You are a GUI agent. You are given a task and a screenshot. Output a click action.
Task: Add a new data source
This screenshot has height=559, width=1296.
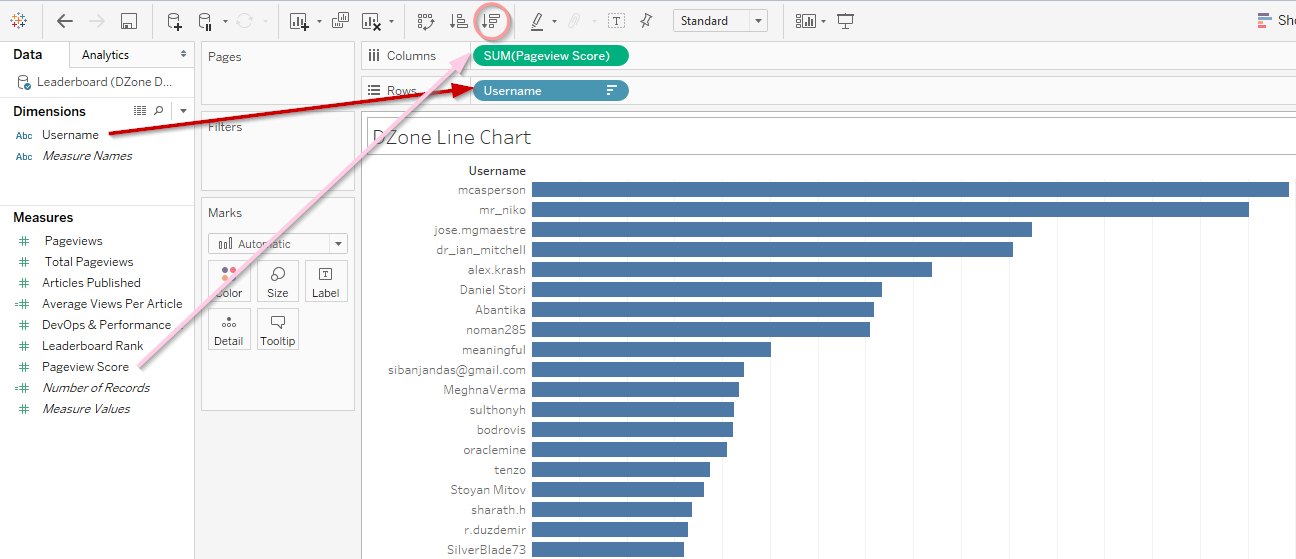pyautogui.click(x=174, y=20)
